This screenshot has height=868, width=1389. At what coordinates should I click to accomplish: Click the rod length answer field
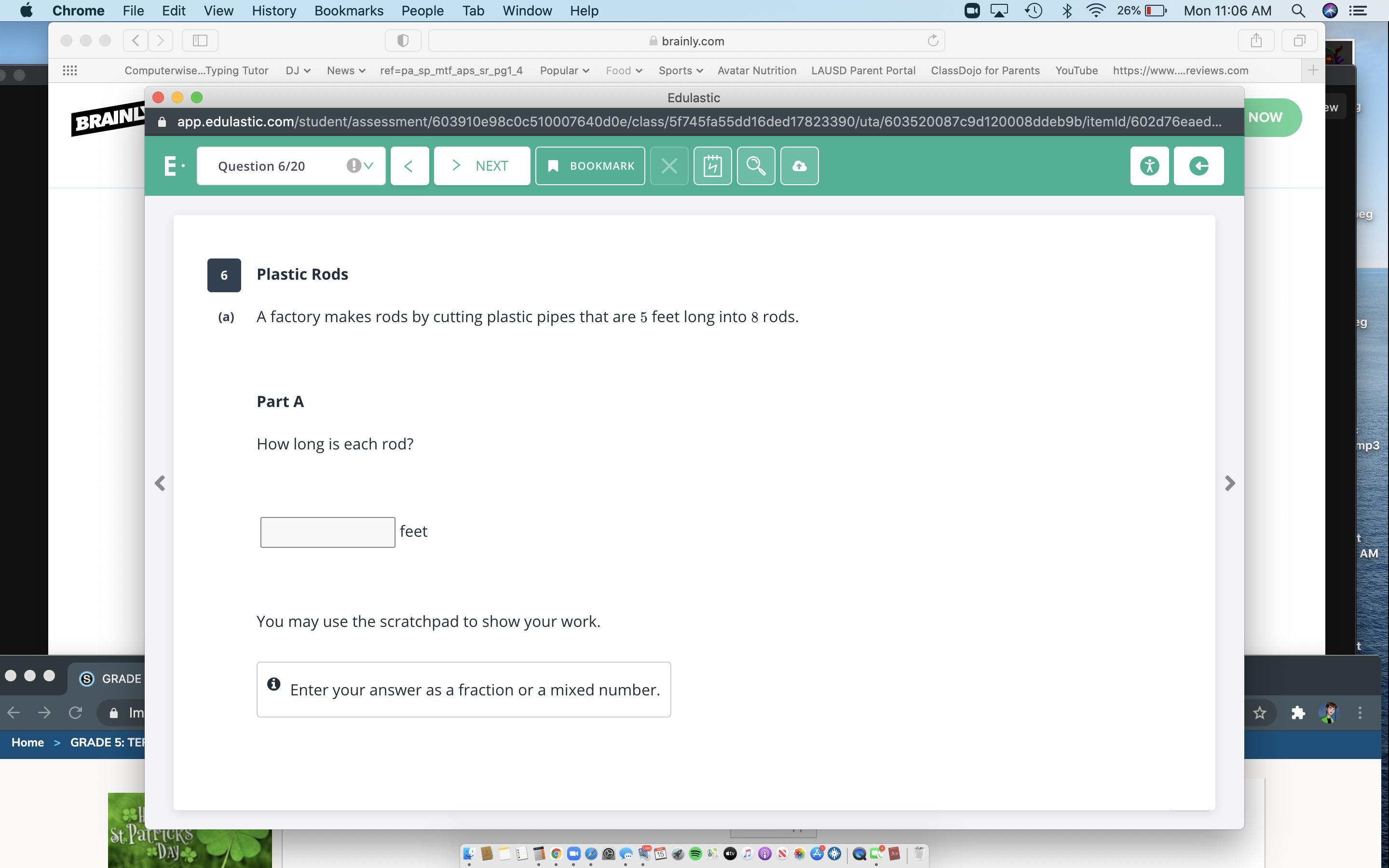click(327, 532)
